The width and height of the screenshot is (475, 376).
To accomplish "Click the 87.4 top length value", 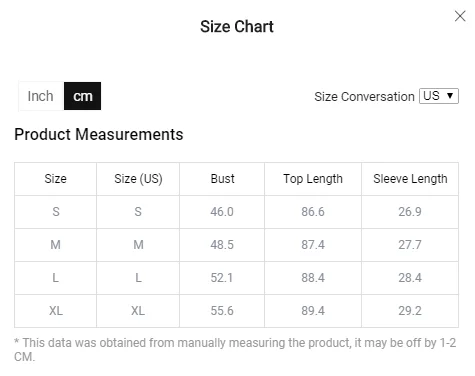I will point(313,245).
